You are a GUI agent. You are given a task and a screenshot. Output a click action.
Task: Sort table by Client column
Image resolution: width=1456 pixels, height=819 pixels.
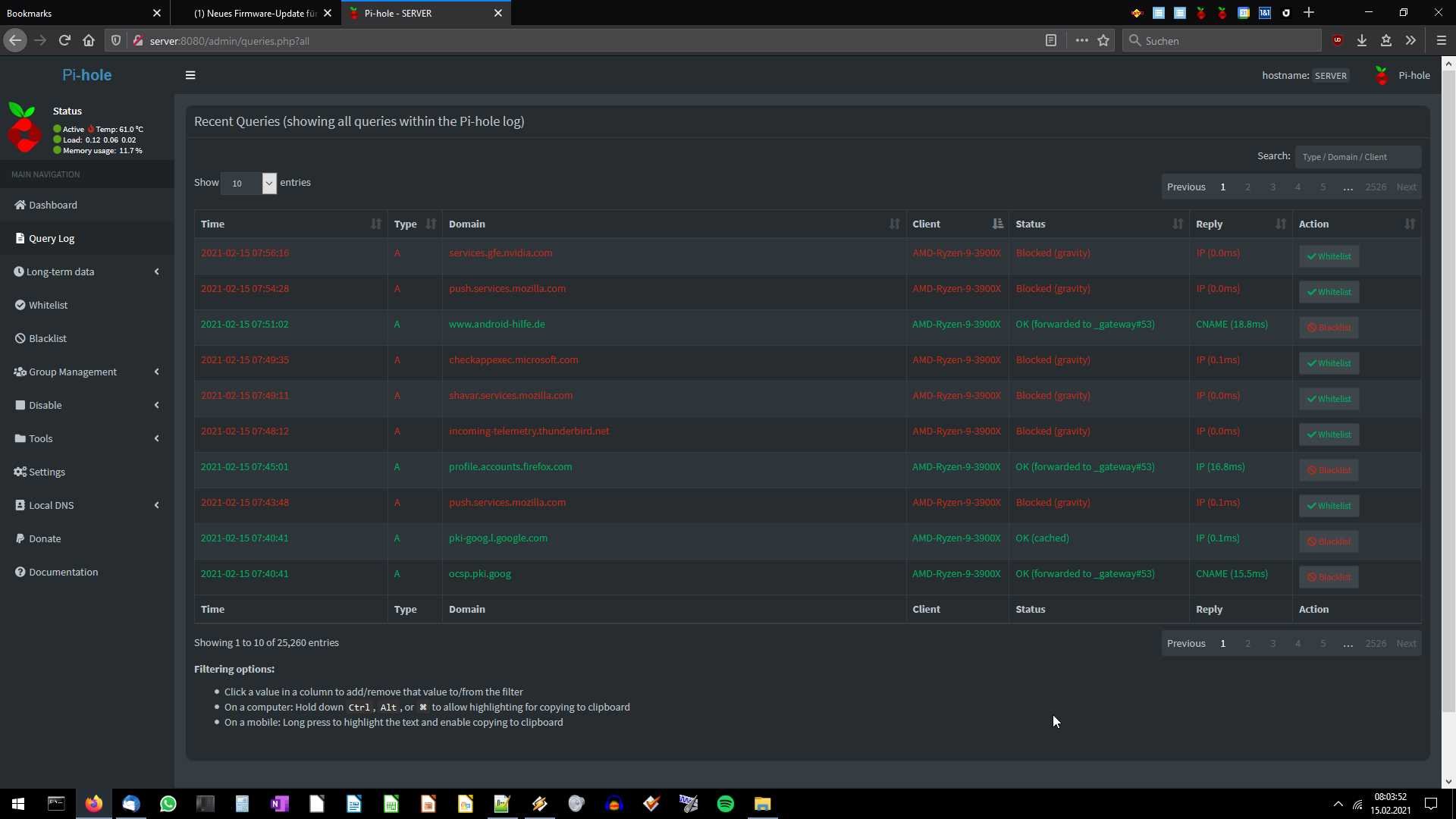(x=957, y=224)
